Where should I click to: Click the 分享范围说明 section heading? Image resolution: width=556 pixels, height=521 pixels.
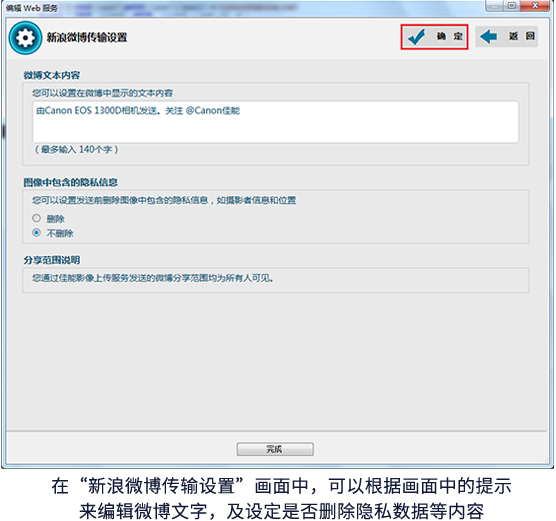52,260
